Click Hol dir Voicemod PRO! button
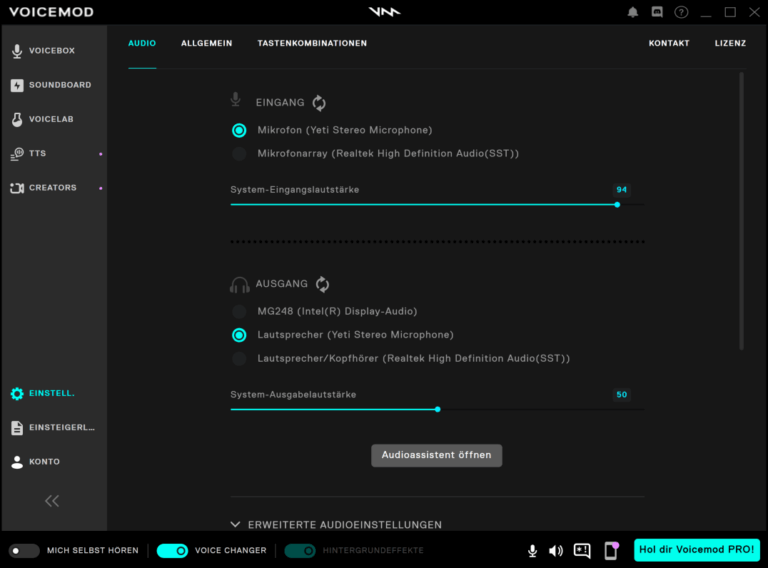This screenshot has width=768, height=568. pos(697,550)
